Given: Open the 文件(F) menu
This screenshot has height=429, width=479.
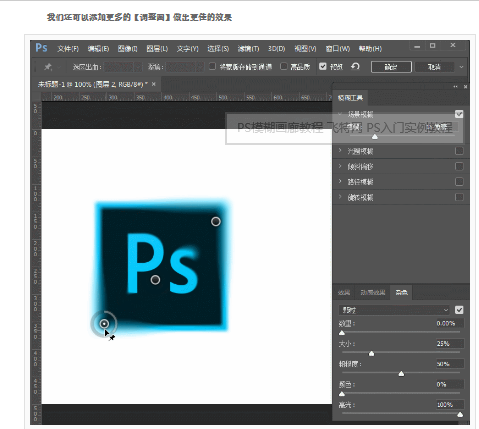Looking at the screenshot, I should [68, 49].
